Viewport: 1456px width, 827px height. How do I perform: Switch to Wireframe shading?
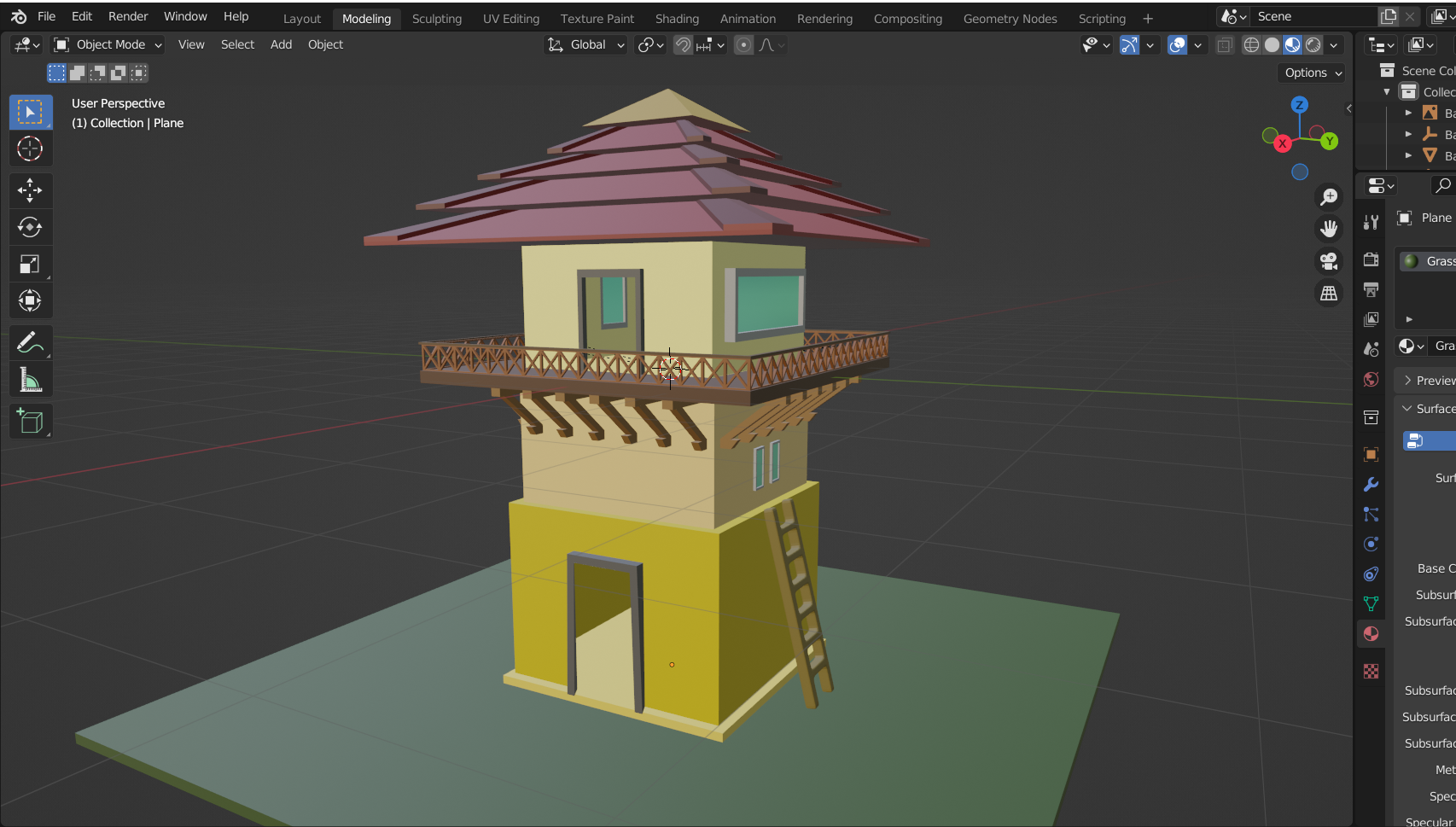click(1251, 45)
